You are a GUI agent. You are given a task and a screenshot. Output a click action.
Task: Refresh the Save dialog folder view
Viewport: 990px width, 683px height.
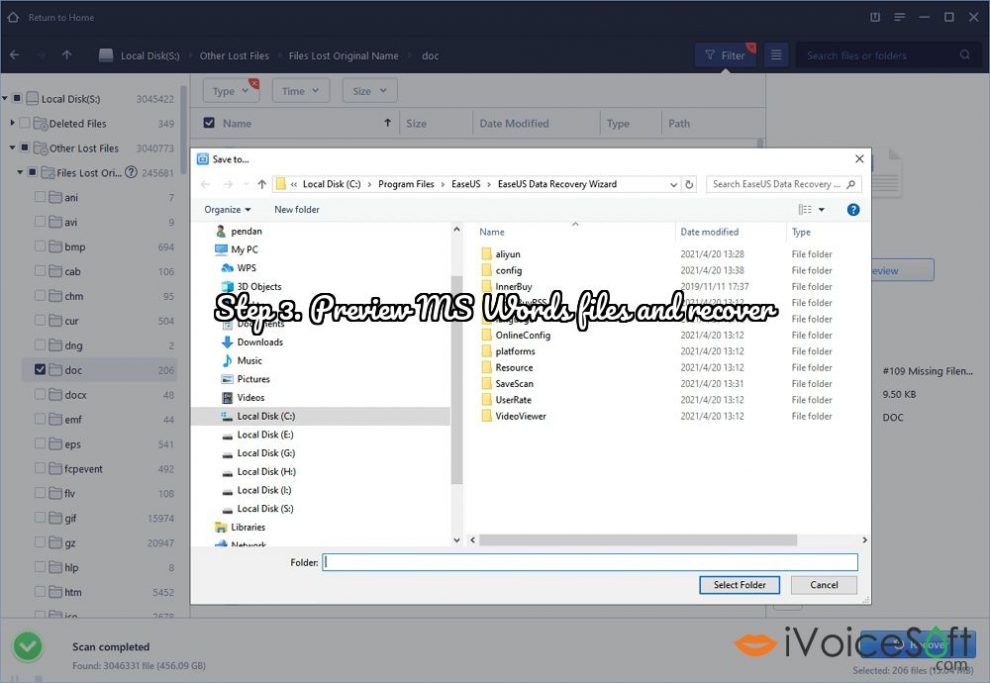coord(689,184)
